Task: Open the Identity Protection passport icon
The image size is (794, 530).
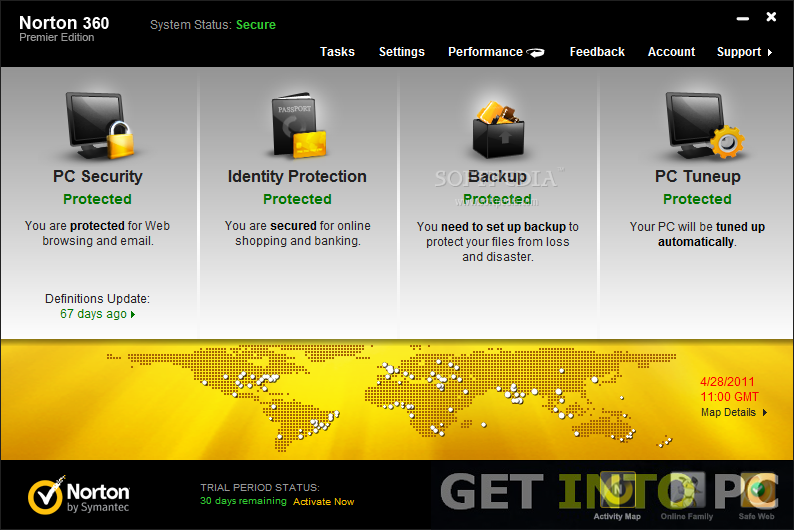Action: coord(299,125)
